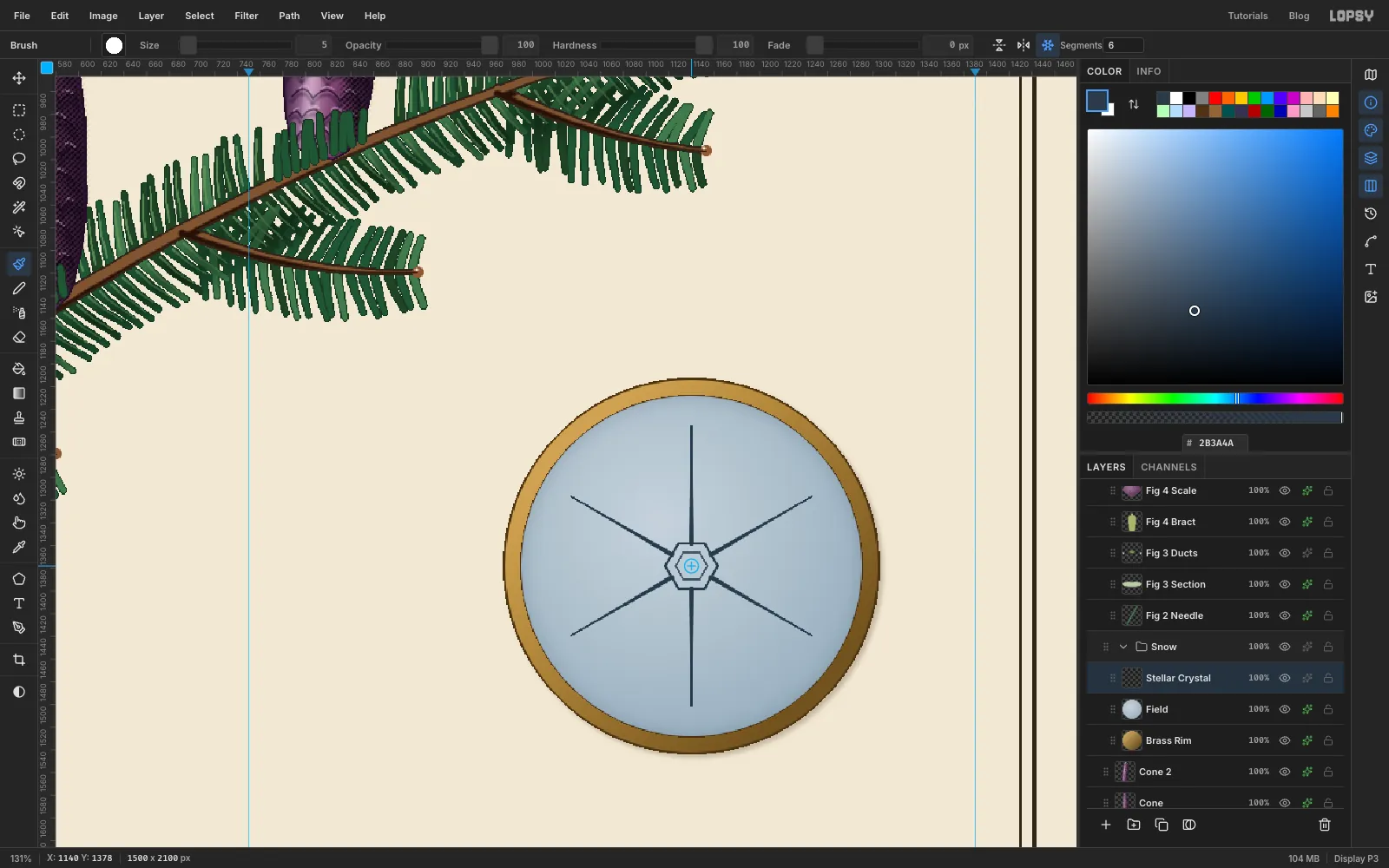Open the Filter menu
Screen dimensions: 1389x868
point(247,16)
